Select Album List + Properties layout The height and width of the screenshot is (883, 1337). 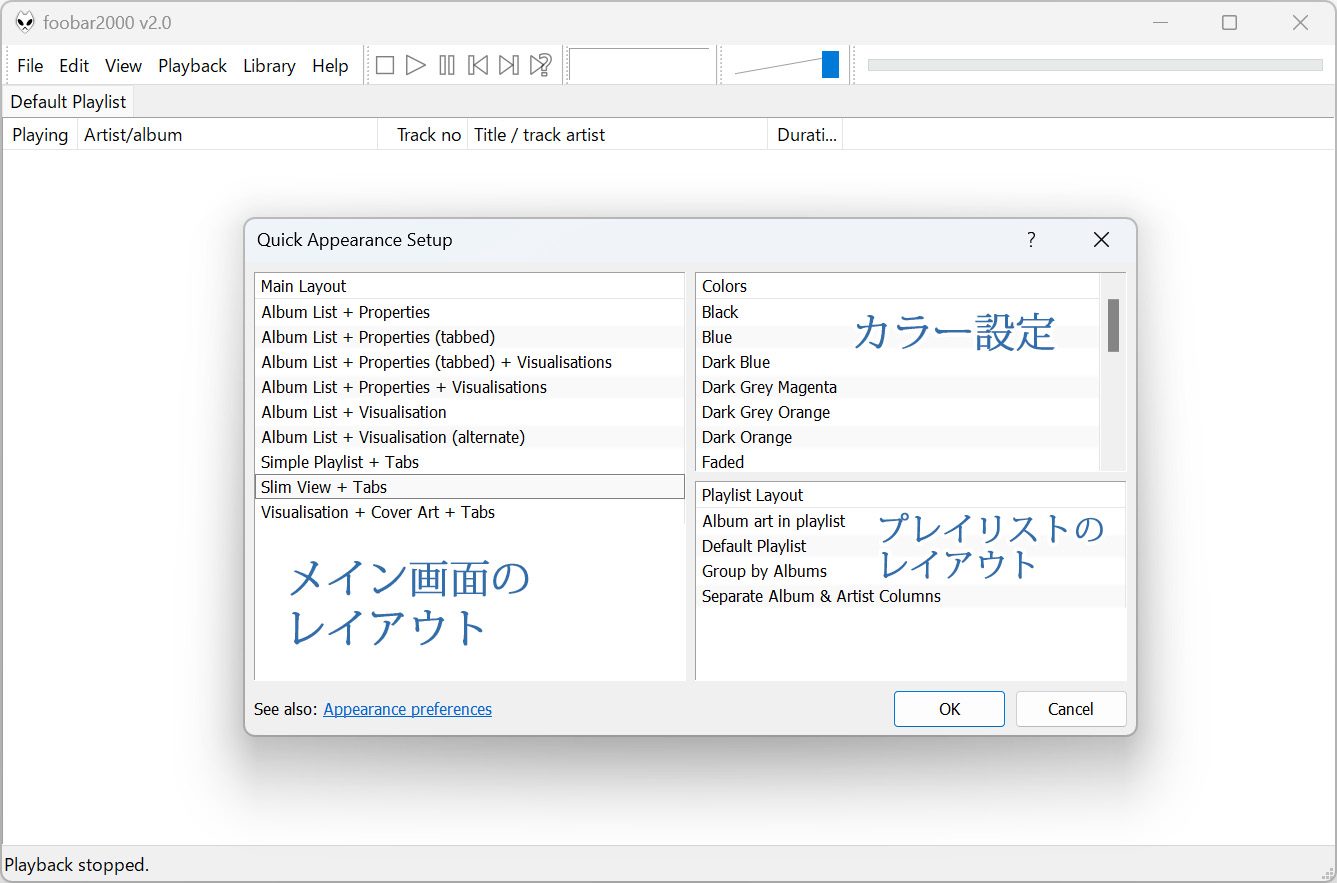(x=470, y=312)
